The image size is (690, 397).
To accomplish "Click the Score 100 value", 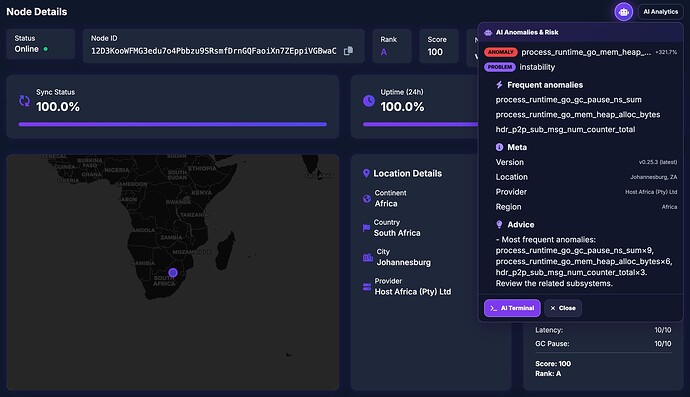I will click(435, 52).
